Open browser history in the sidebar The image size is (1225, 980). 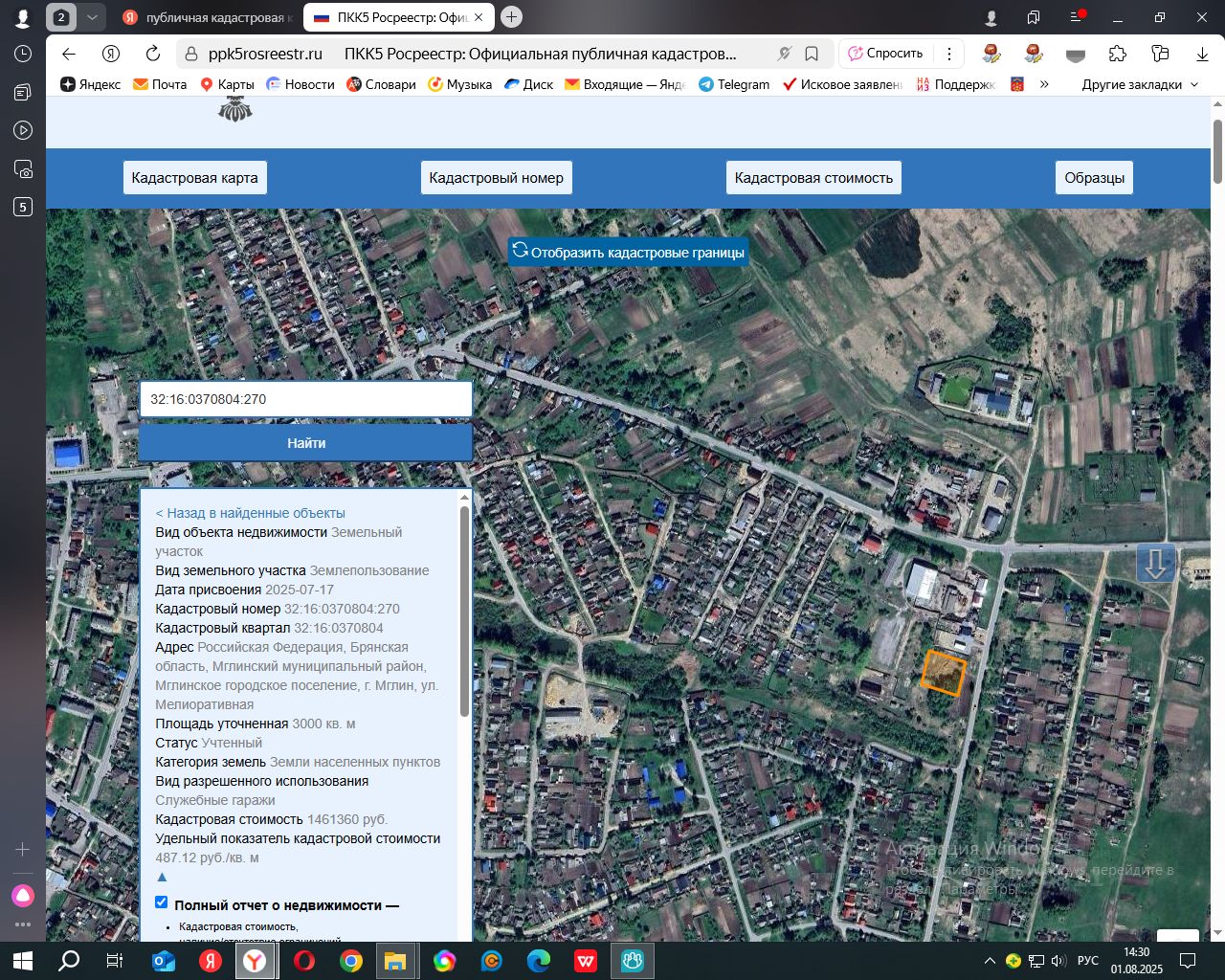click(23, 54)
